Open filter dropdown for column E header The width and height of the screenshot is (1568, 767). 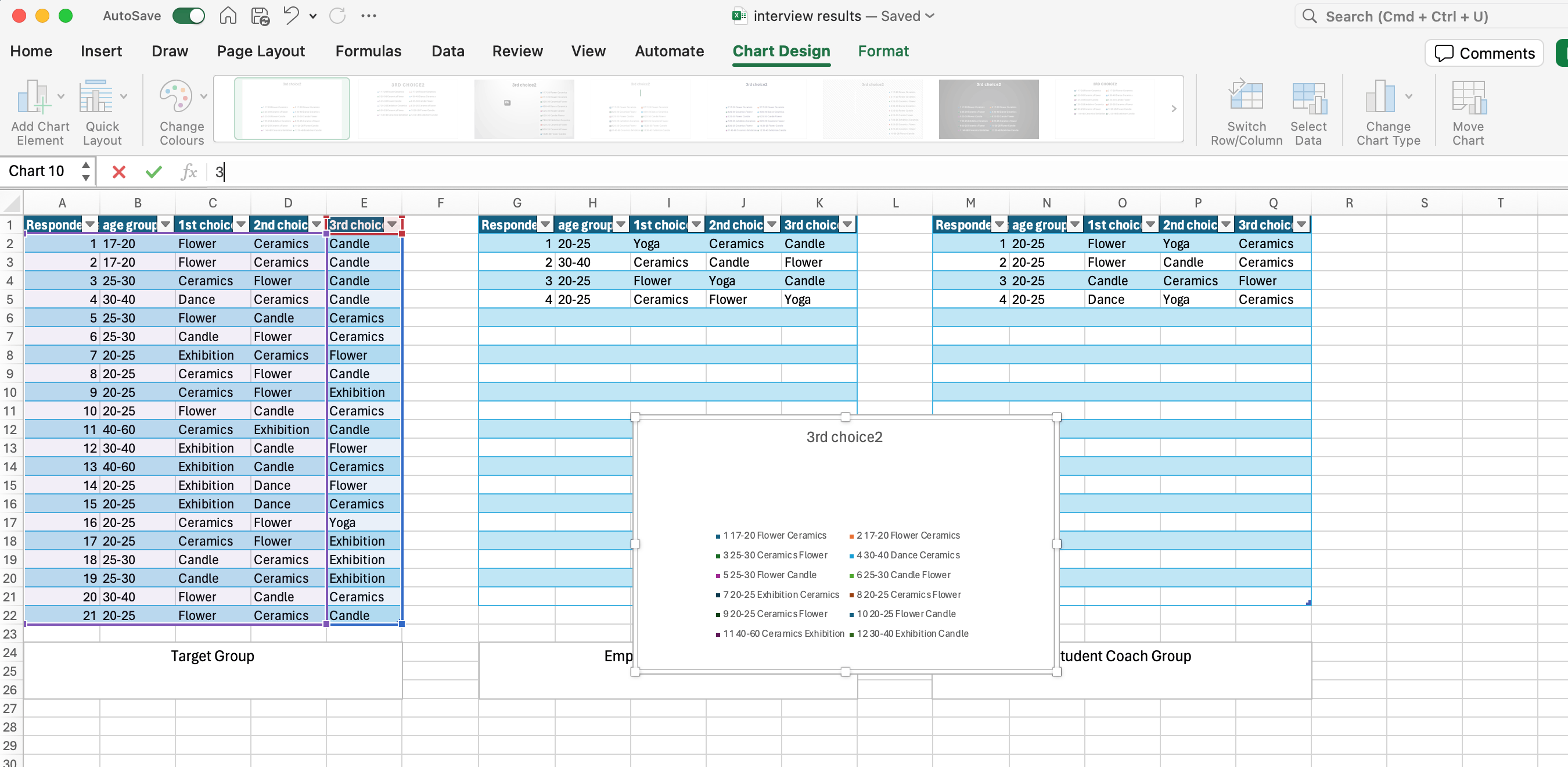[x=392, y=225]
